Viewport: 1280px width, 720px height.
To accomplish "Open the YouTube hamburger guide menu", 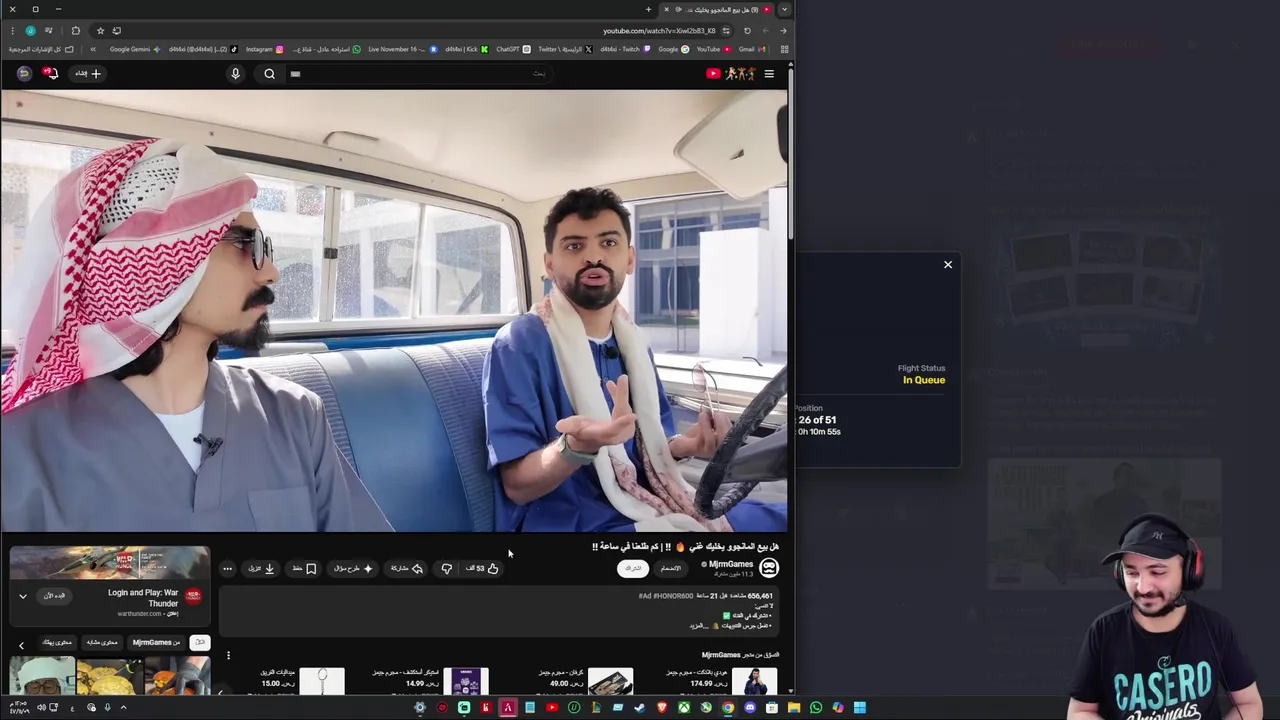I will (769, 73).
